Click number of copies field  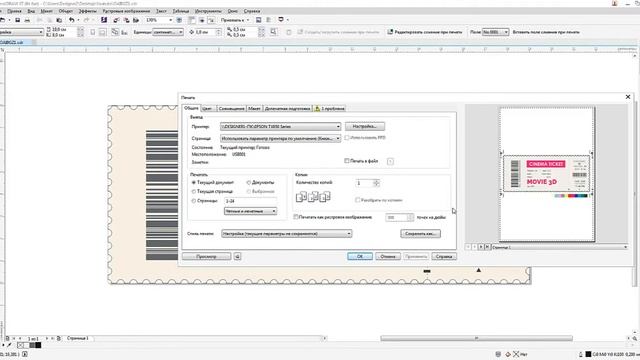pos(364,183)
